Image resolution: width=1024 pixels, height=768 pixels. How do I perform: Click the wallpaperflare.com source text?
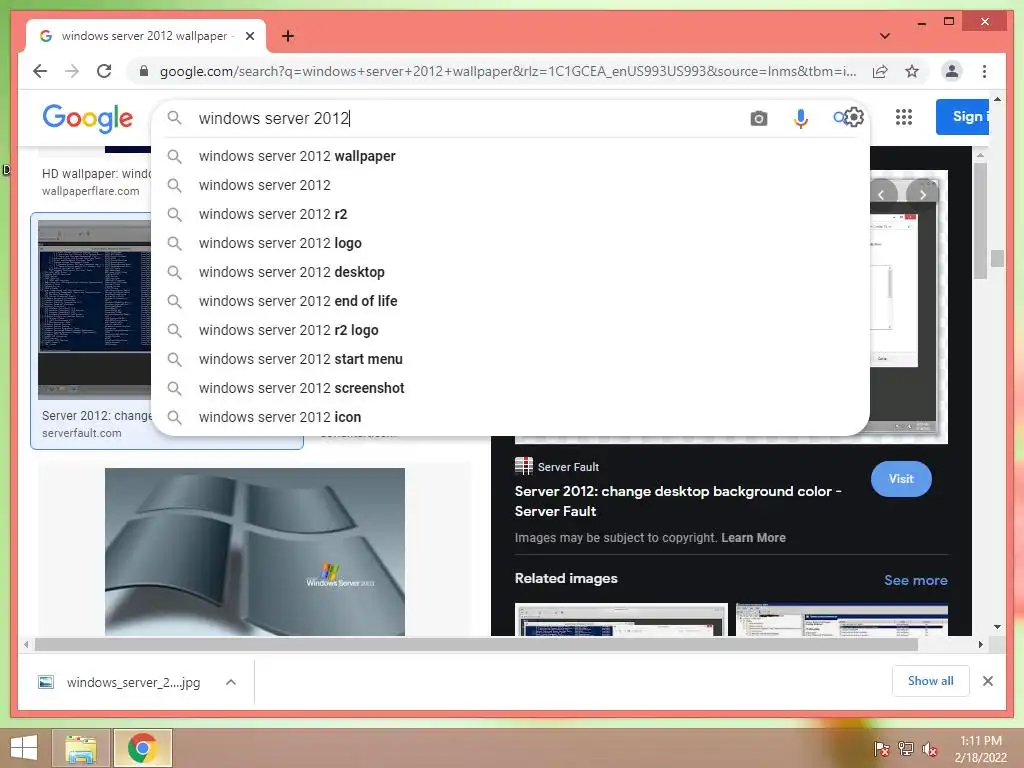click(91, 191)
